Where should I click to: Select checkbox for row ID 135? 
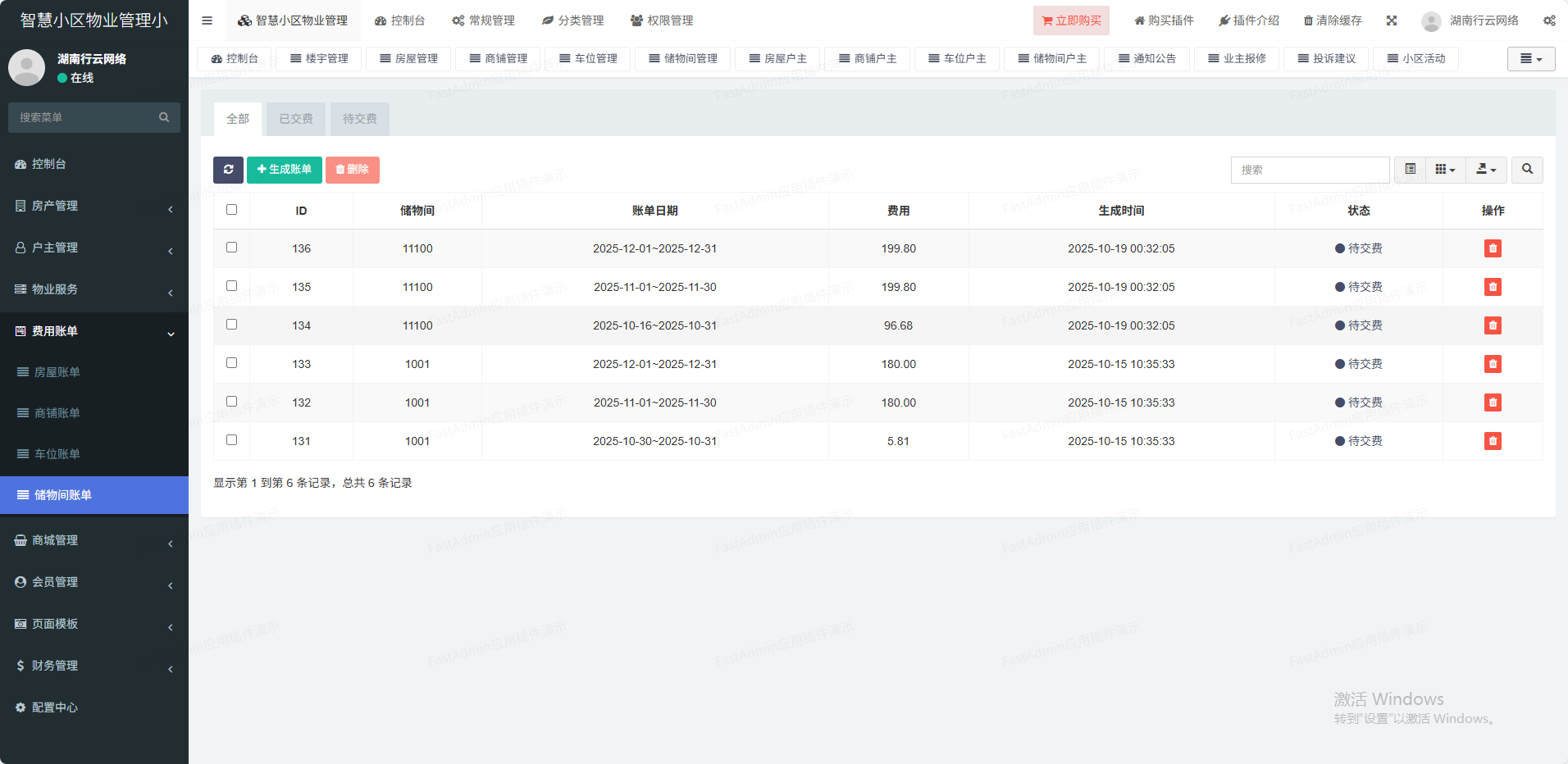click(232, 286)
